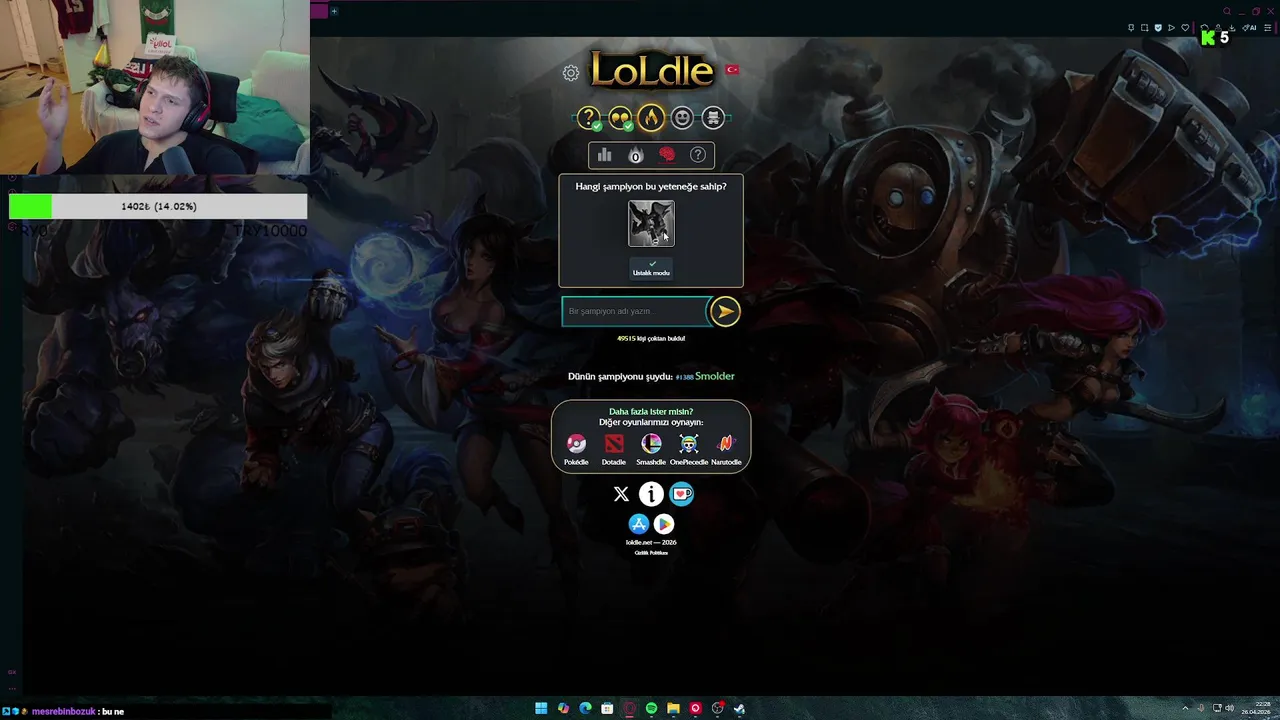Open Microsoft Edge from taskbar
1280x720 pixels.
585,708
